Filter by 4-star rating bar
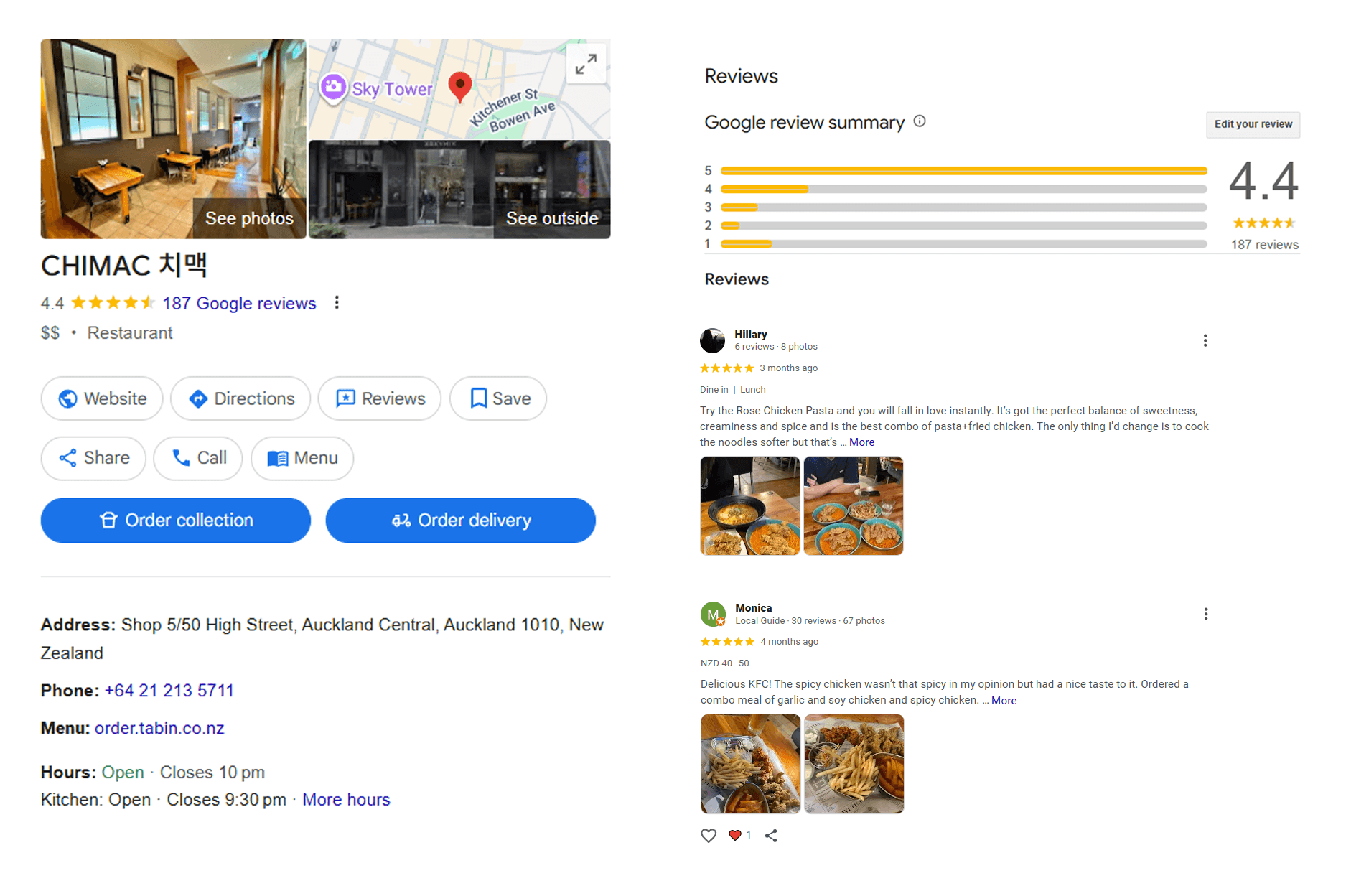1346x896 pixels. pyautogui.click(x=964, y=189)
